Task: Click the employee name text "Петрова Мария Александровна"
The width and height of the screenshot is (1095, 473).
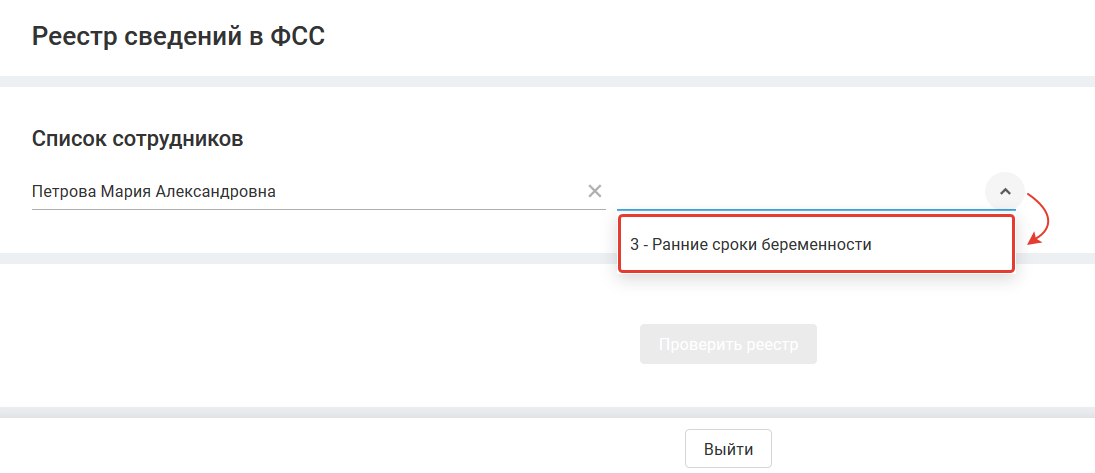Action: point(154,191)
